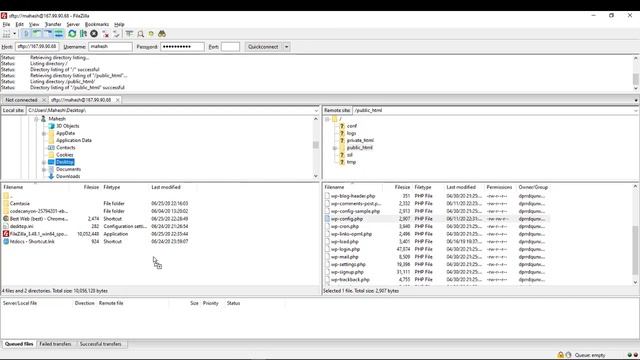Collapse the Mahesh user folder node

point(36,119)
